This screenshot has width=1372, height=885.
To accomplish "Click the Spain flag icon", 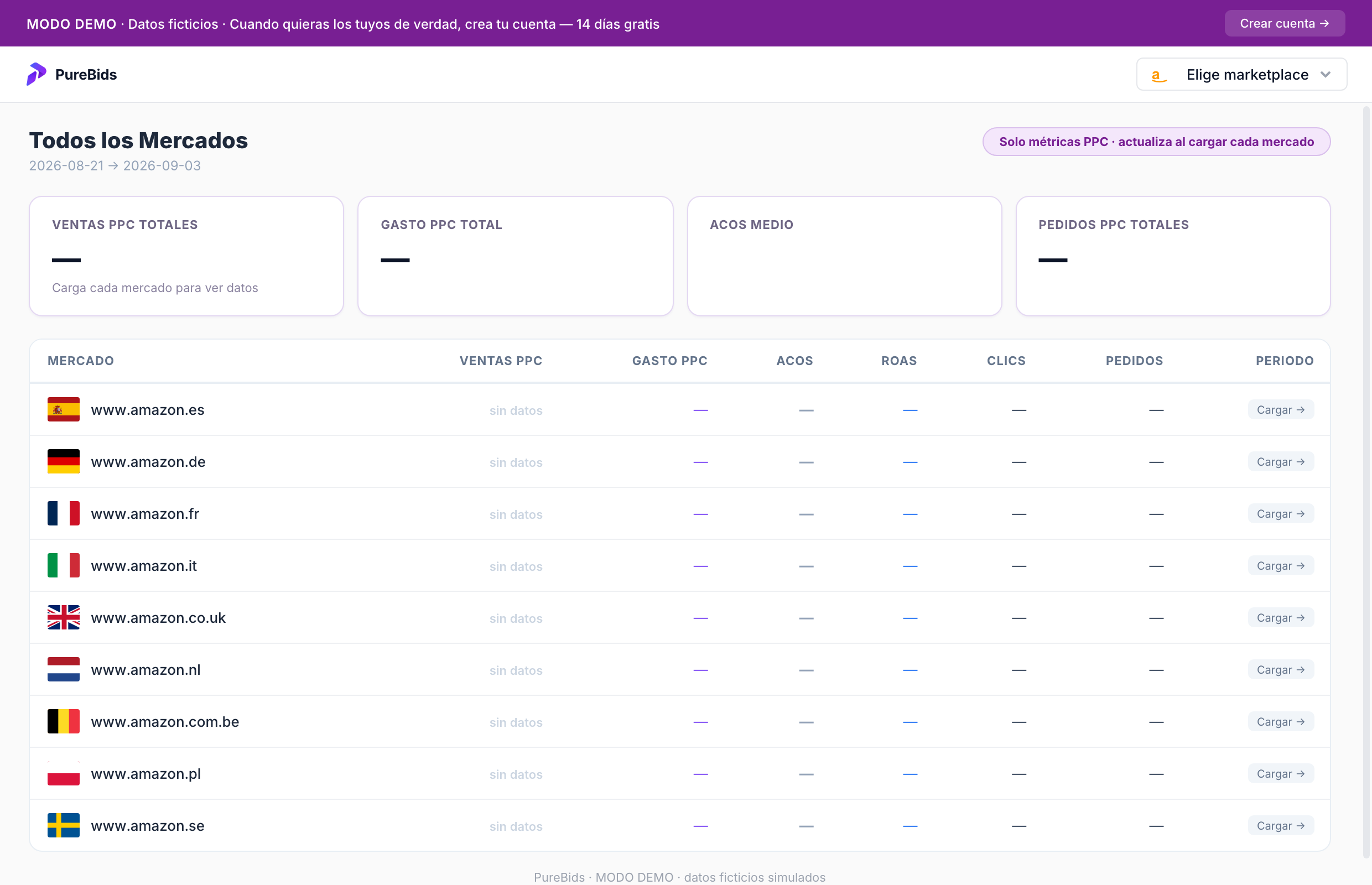I will [x=63, y=410].
